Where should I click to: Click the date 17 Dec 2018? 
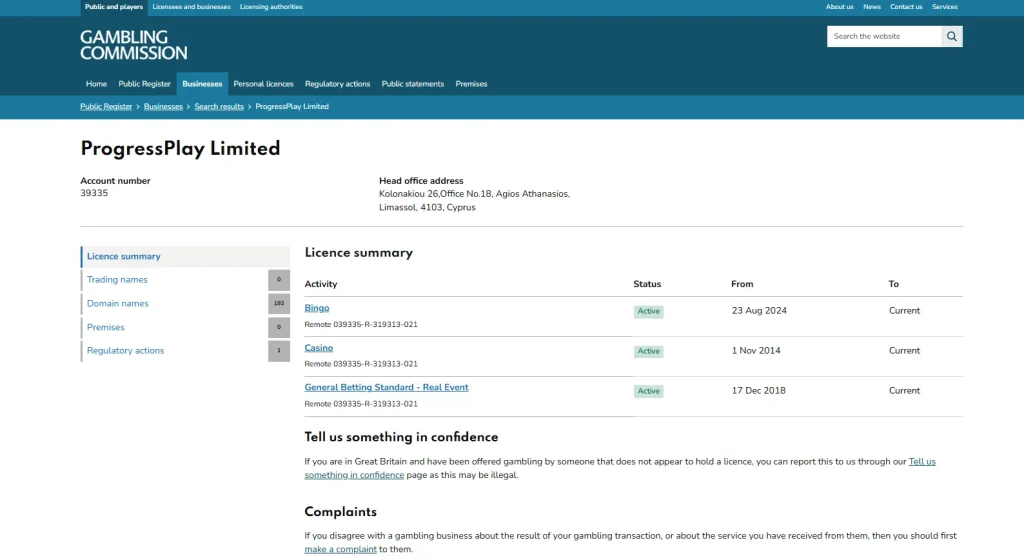click(x=758, y=391)
